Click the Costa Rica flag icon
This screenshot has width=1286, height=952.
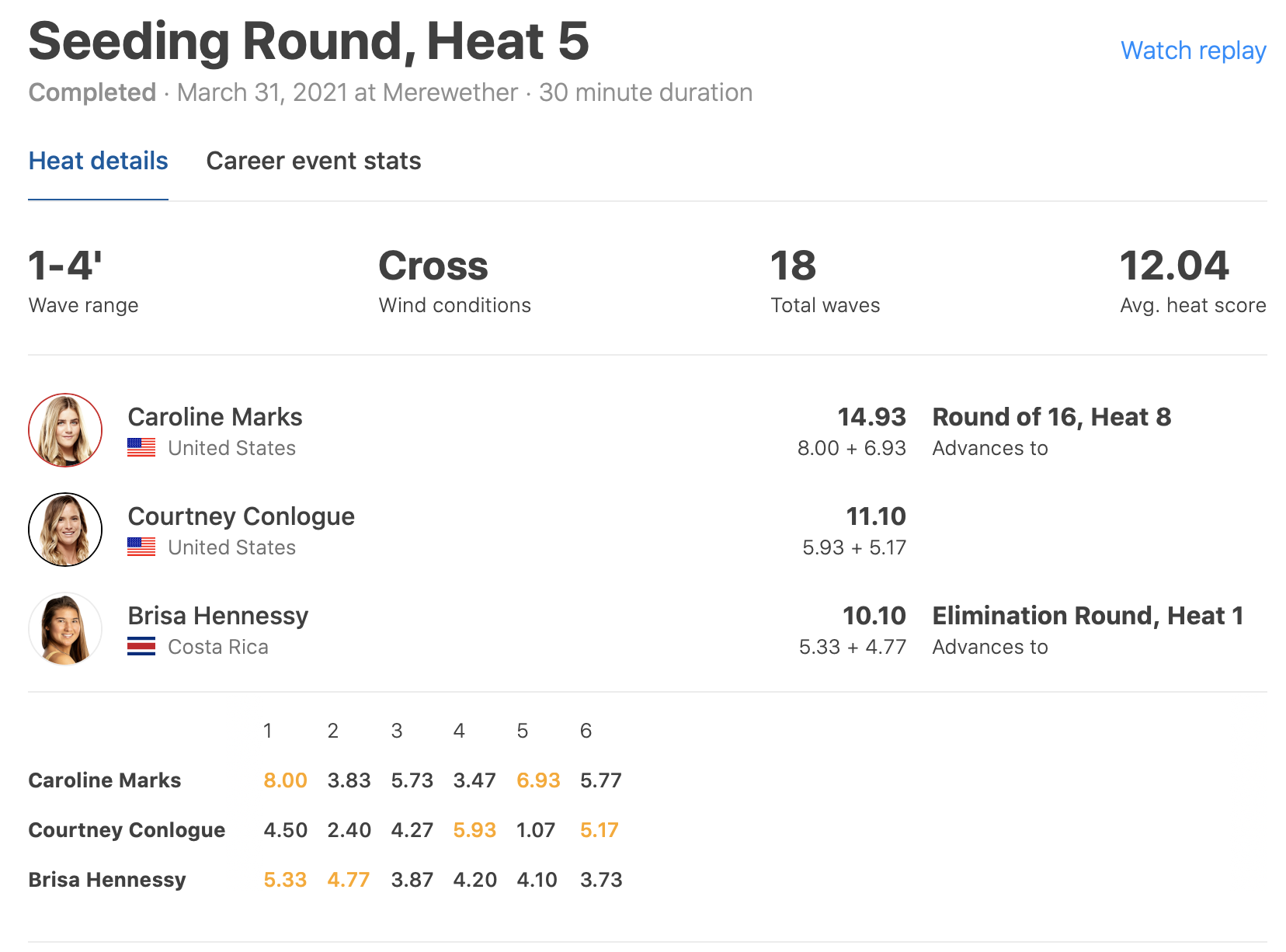[141, 647]
